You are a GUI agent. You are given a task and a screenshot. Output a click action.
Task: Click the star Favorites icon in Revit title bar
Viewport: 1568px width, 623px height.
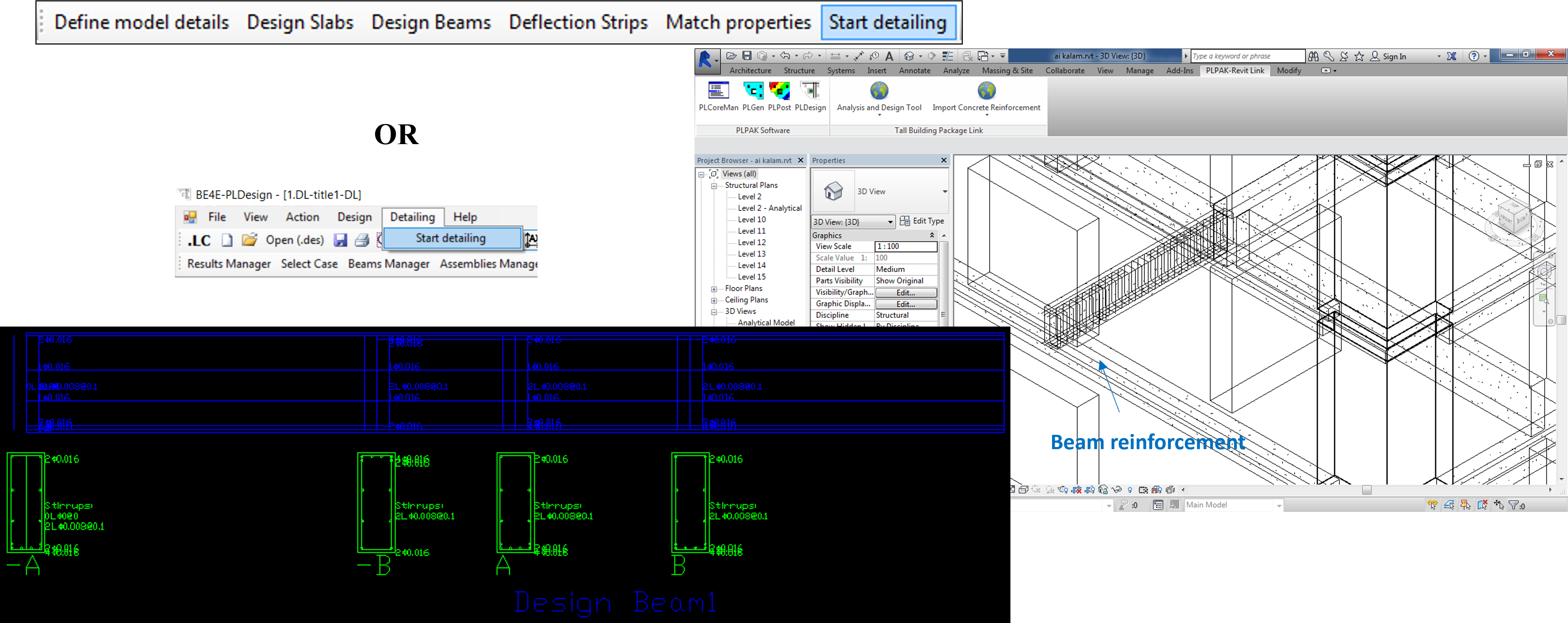pyautogui.click(x=1359, y=56)
